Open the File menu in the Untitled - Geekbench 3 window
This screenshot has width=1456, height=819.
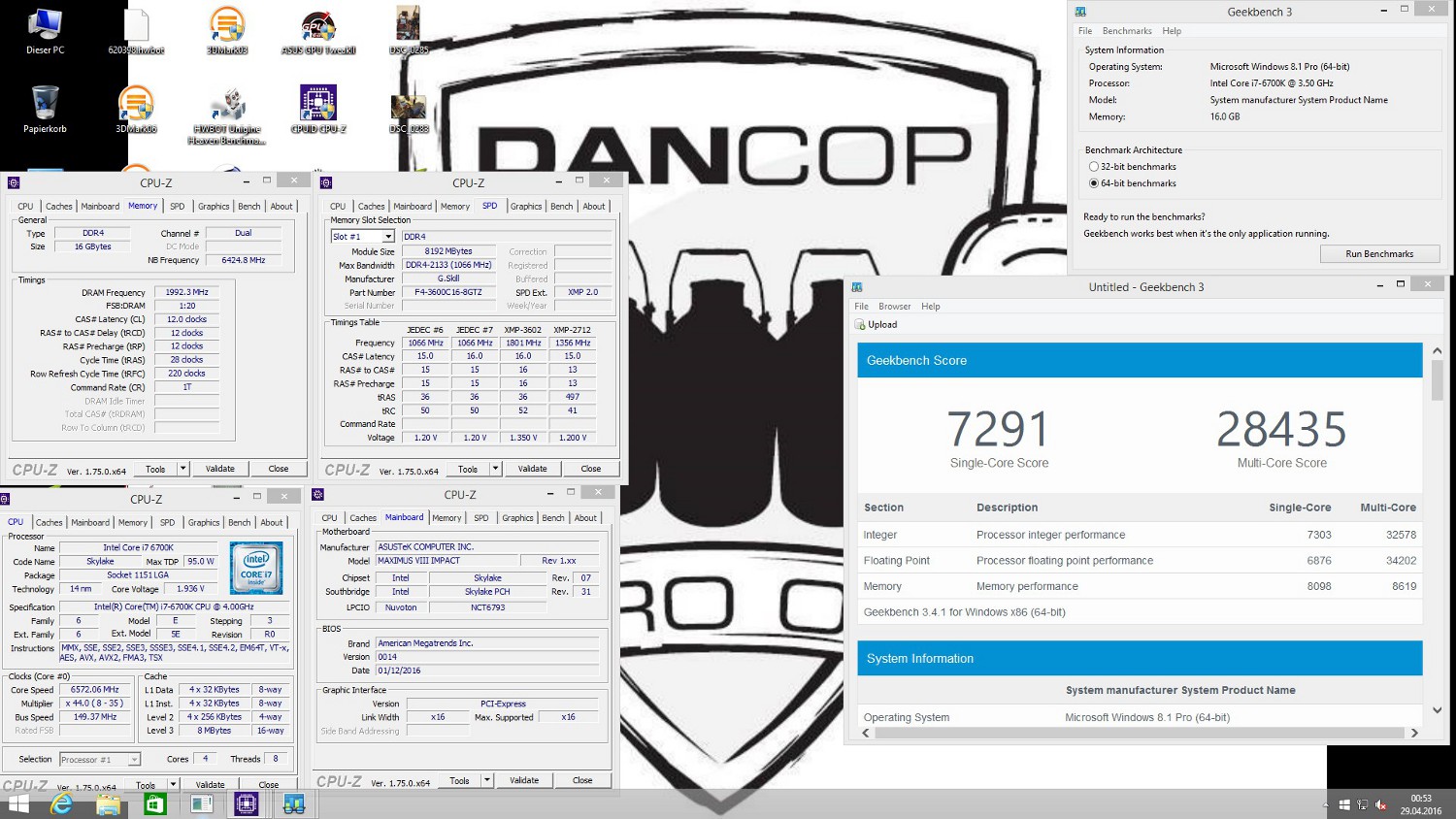click(x=861, y=307)
